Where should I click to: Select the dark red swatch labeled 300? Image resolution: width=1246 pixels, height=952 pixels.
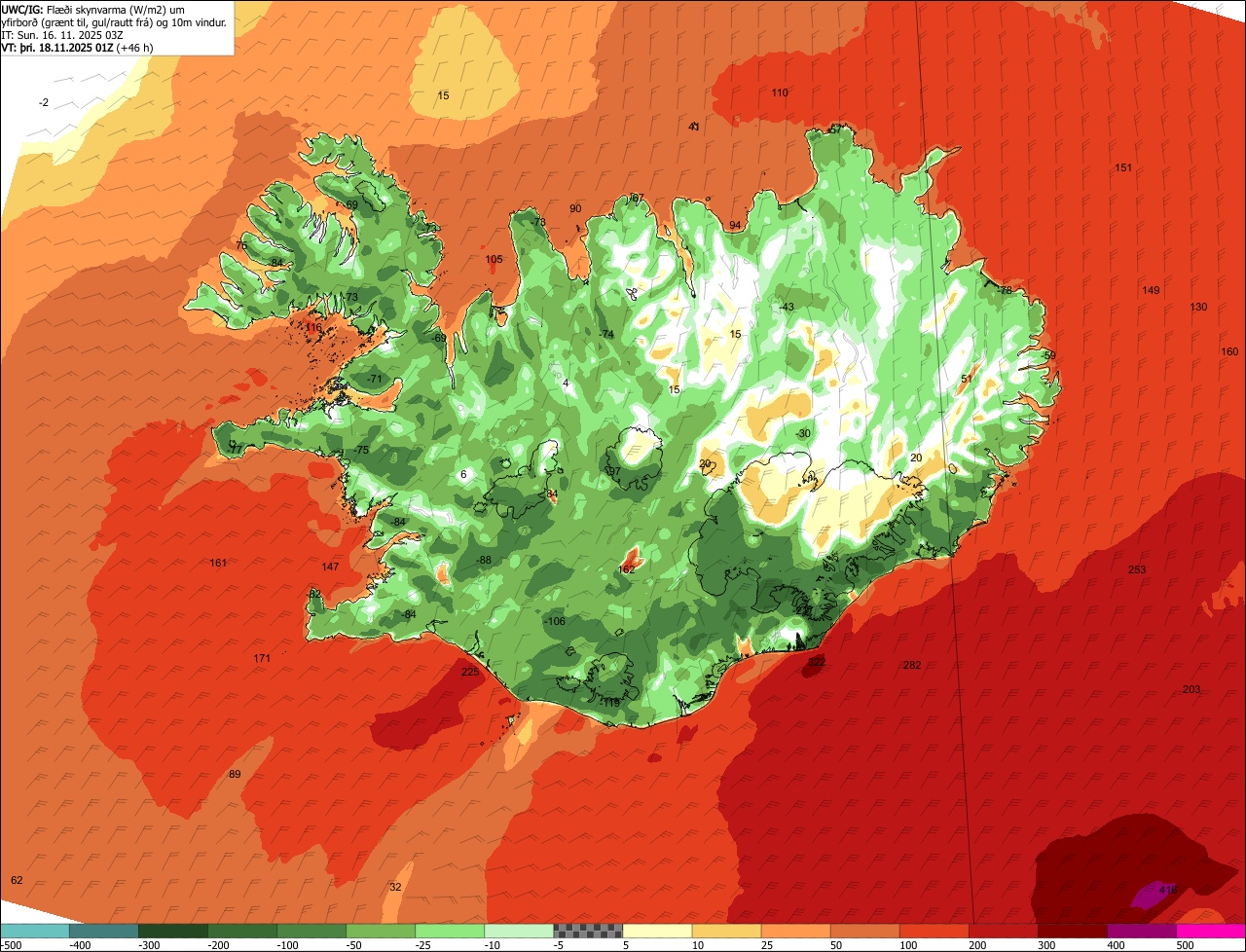pos(1072,931)
